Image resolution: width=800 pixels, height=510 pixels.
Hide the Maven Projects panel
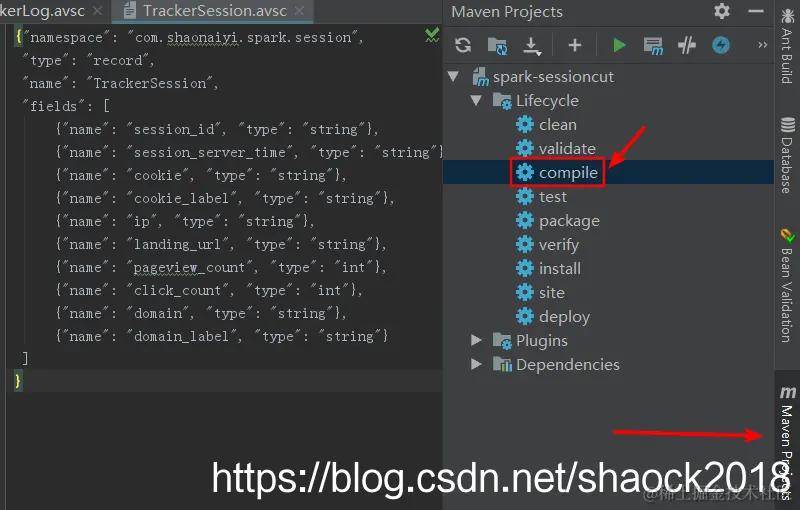coord(756,11)
